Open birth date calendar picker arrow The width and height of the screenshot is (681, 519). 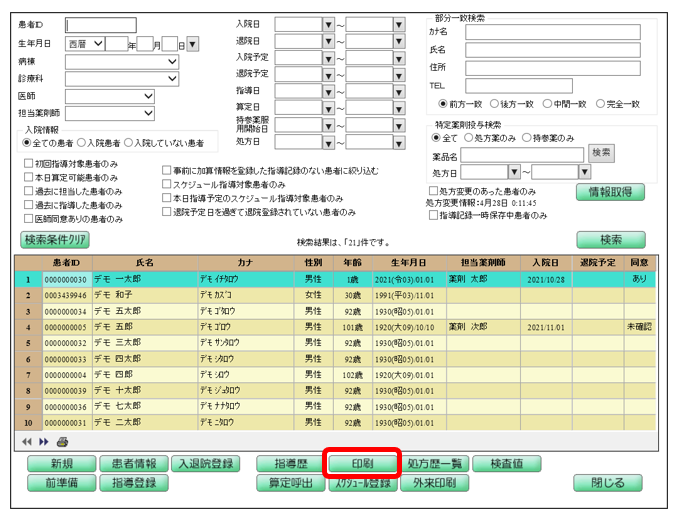[193, 44]
